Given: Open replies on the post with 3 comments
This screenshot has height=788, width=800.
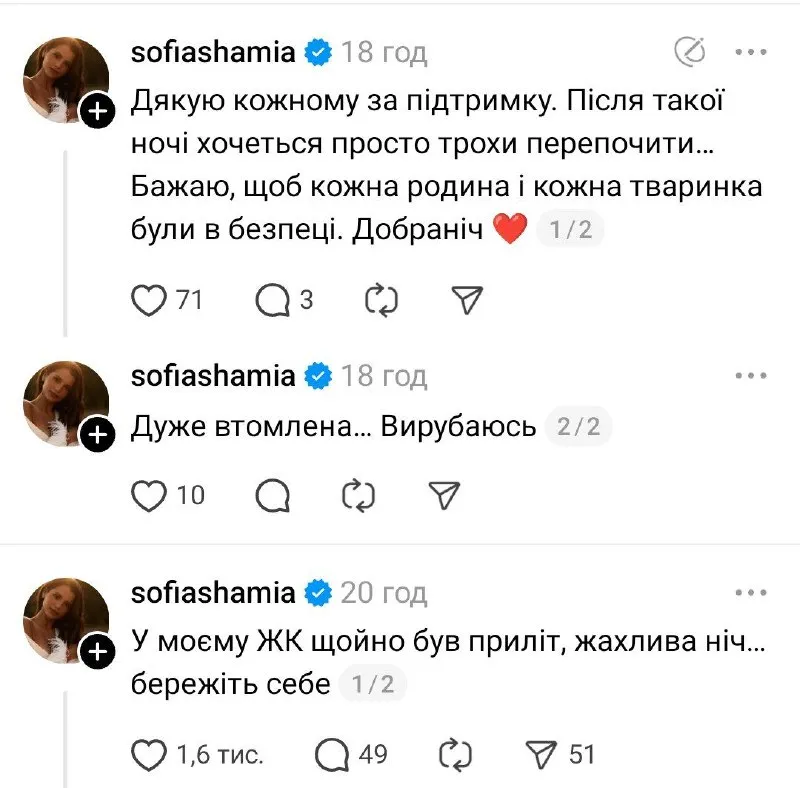Looking at the screenshot, I should [x=272, y=299].
